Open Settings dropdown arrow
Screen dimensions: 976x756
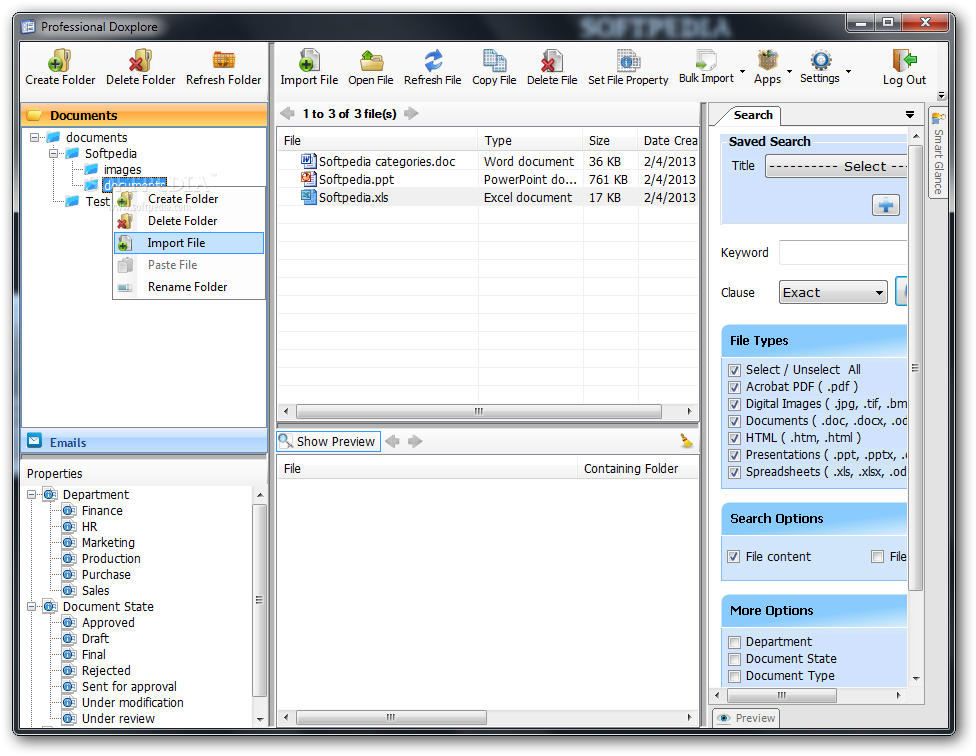coord(848,71)
